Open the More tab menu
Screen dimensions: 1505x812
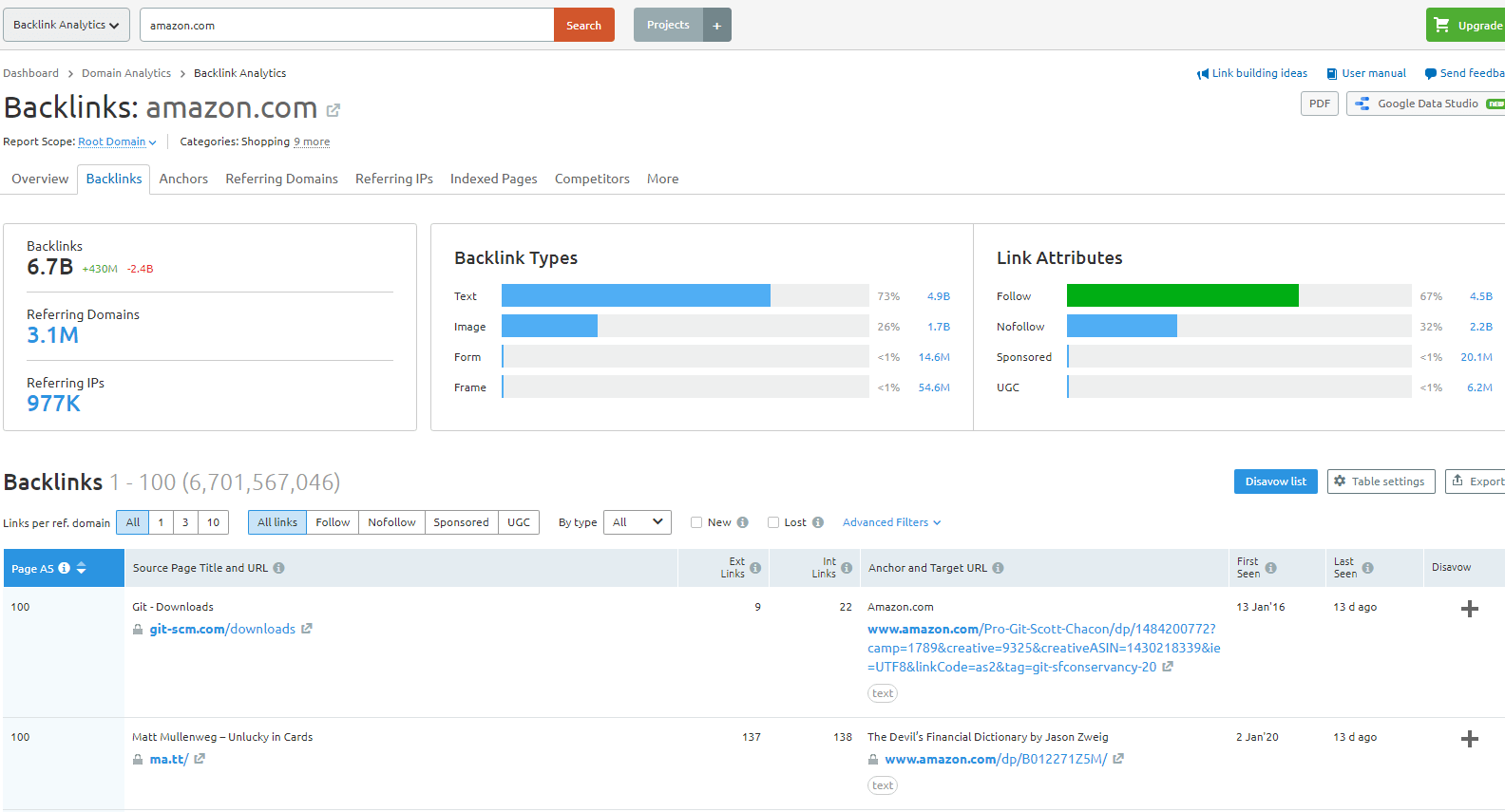662,179
